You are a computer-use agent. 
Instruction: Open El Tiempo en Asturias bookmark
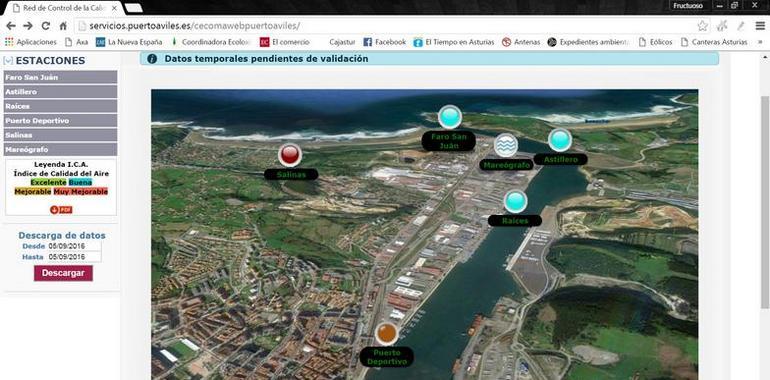(x=454, y=42)
